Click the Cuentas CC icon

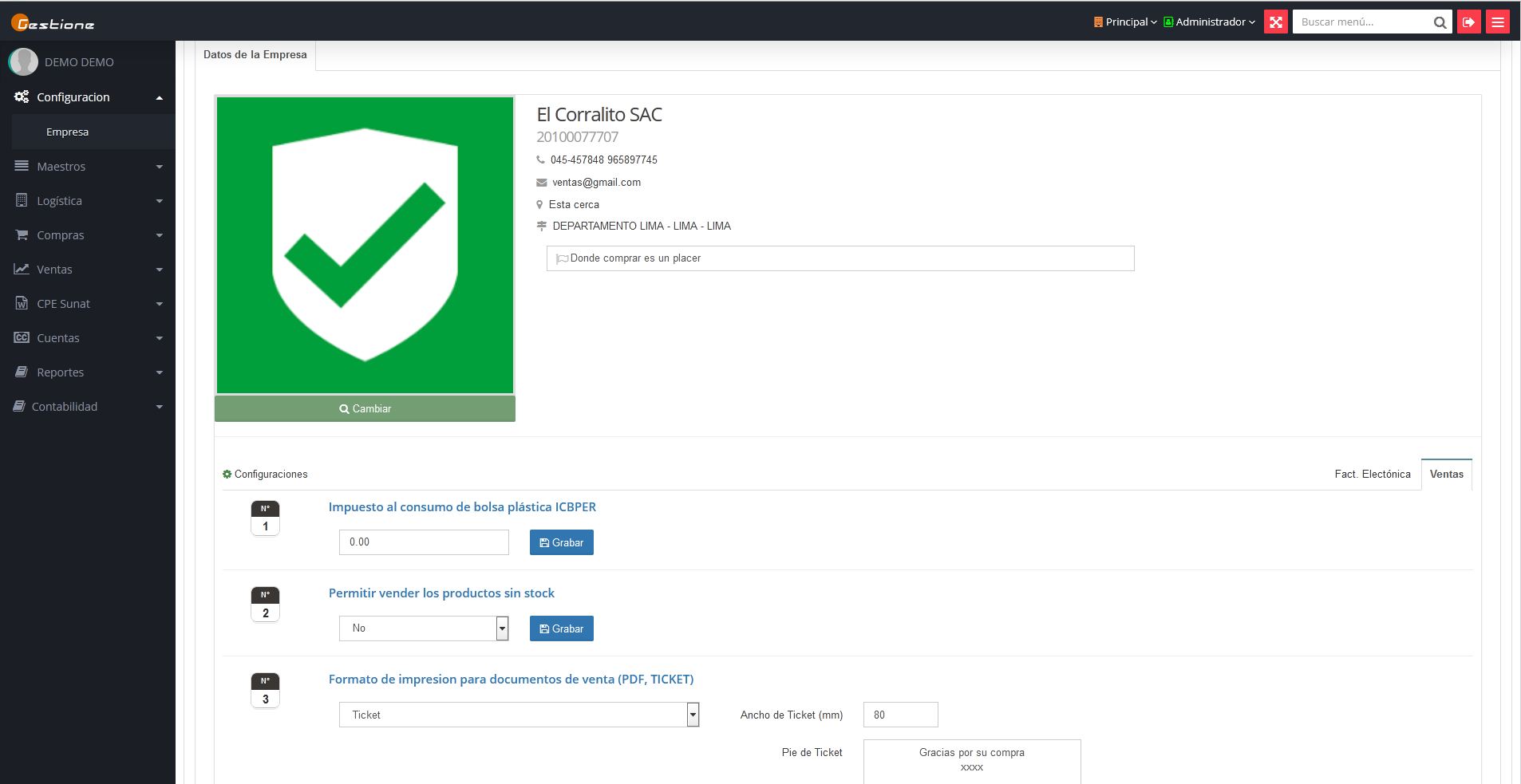click(22, 337)
